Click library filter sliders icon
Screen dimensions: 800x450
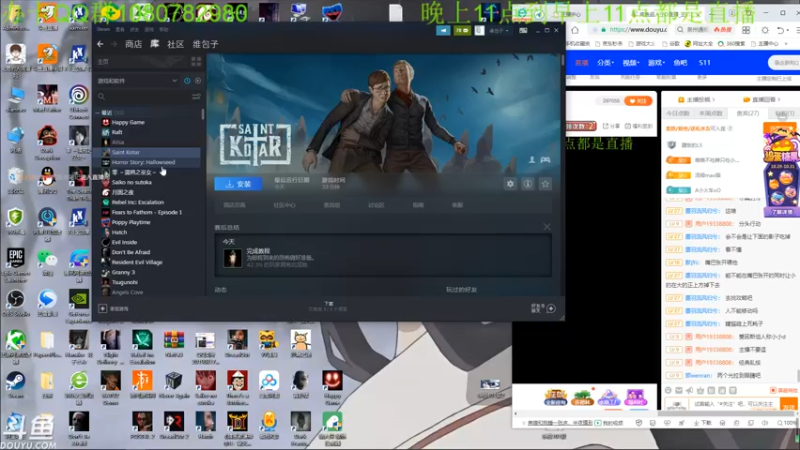196,96
